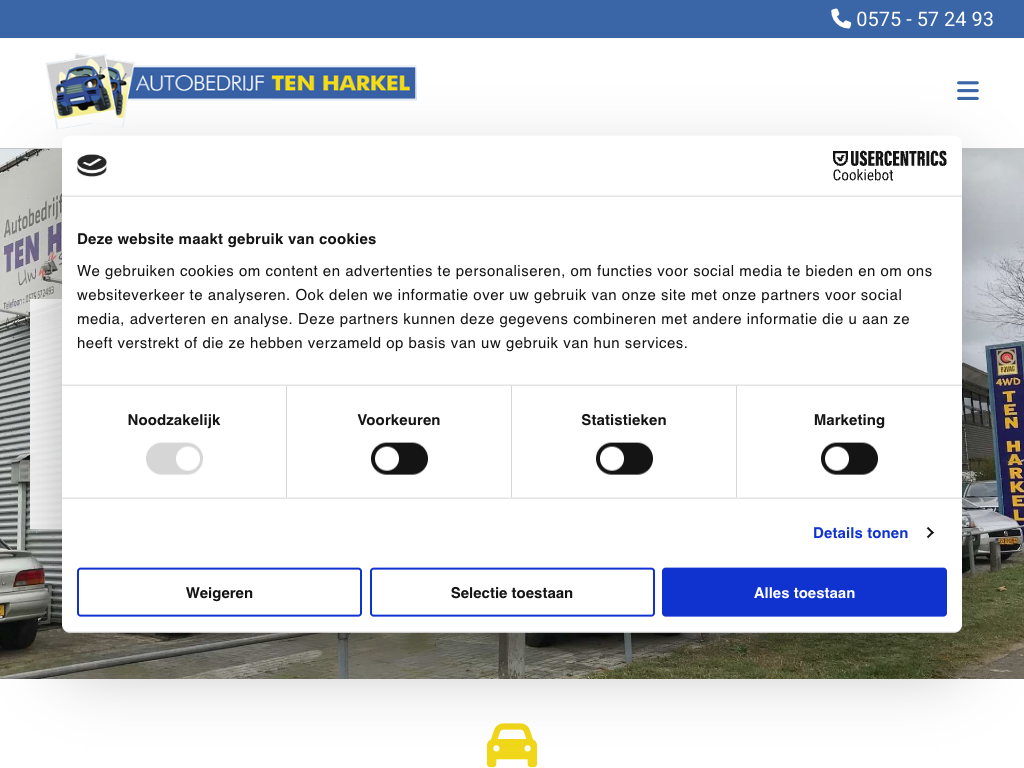
Task: Enable the Marketing cookies switch
Action: [x=849, y=458]
